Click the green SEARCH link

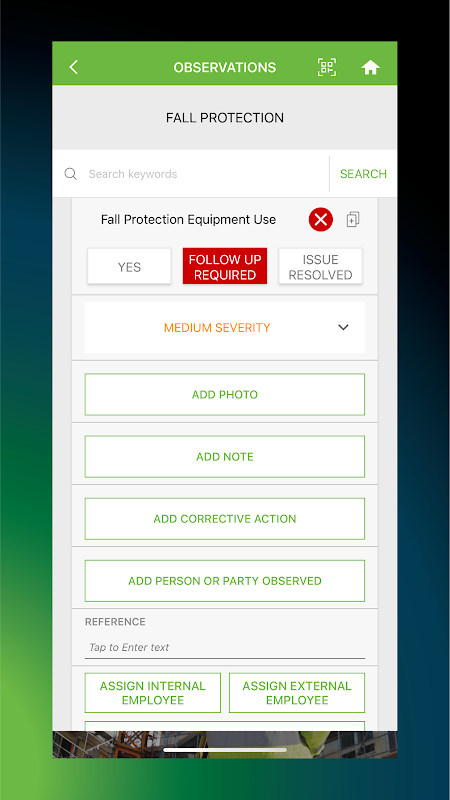(363, 174)
